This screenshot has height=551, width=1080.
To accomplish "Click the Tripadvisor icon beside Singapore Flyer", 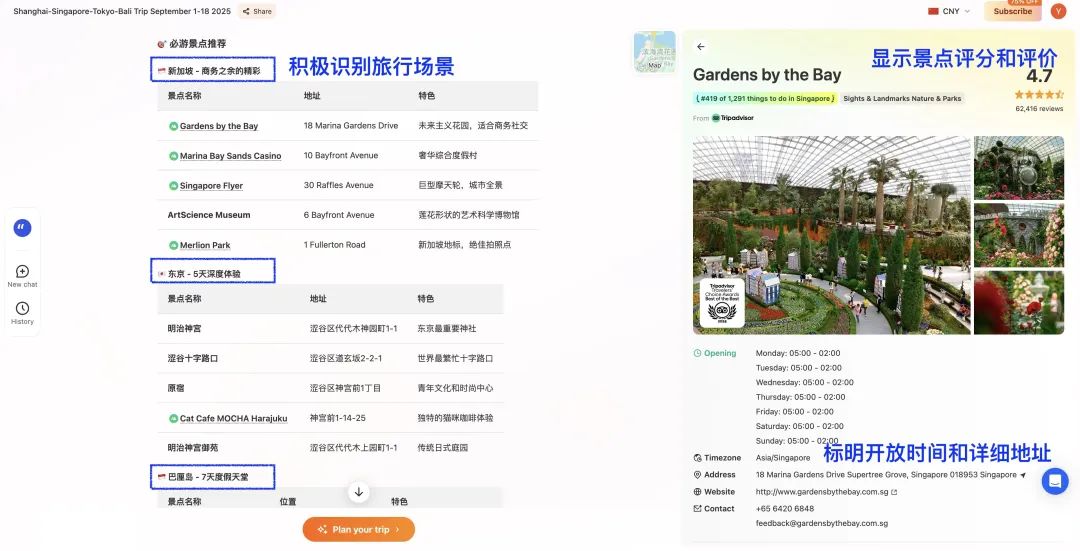I will point(174,186).
